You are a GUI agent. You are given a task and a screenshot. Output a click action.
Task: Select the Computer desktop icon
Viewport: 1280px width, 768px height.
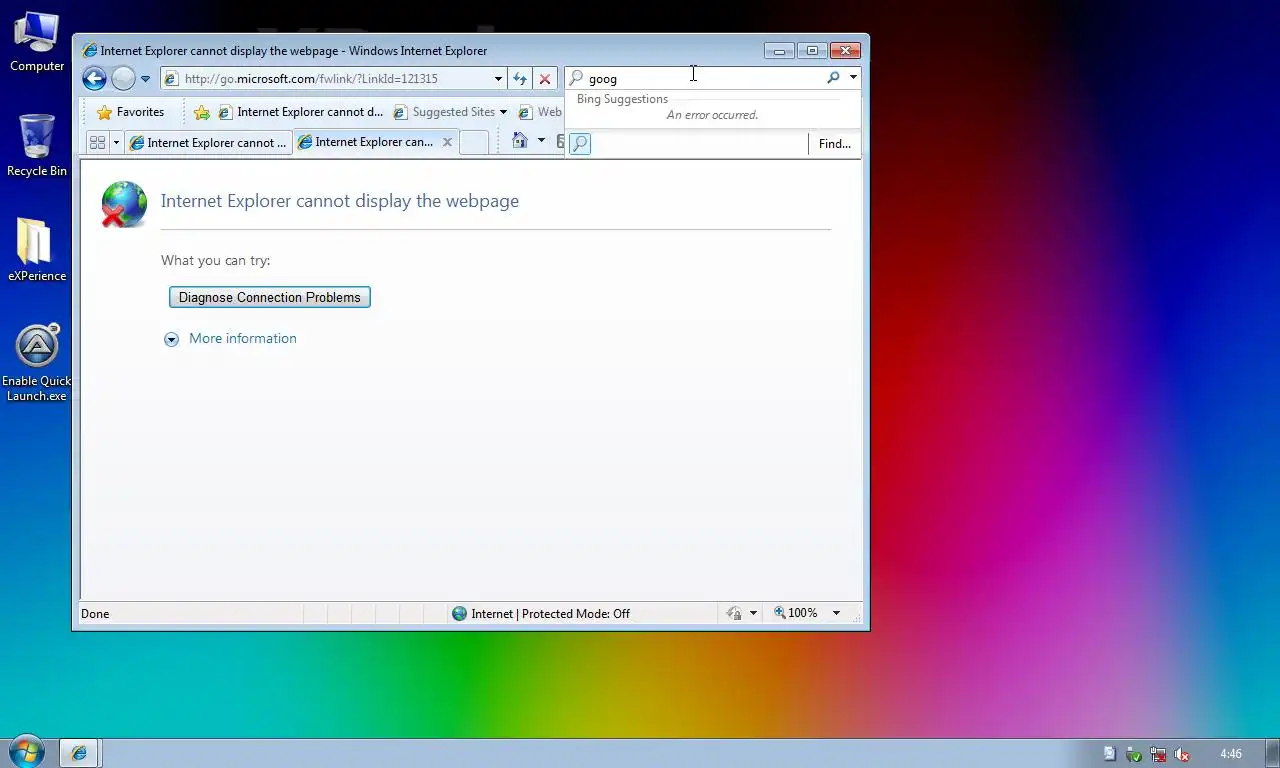tap(37, 42)
